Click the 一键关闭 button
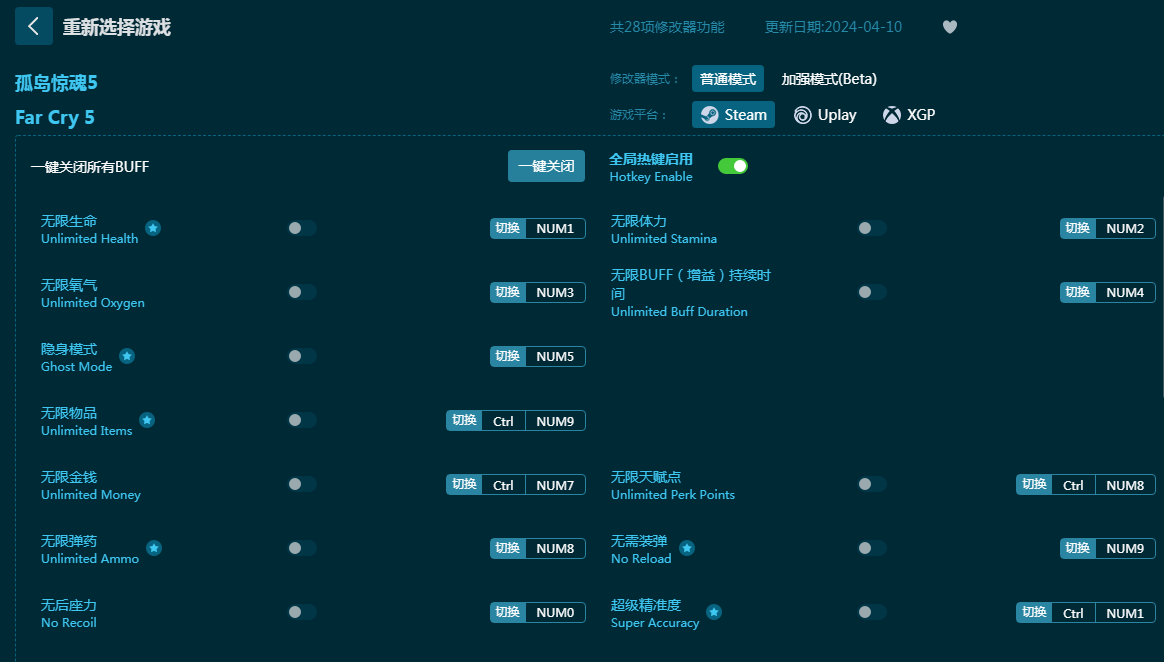 (x=546, y=166)
